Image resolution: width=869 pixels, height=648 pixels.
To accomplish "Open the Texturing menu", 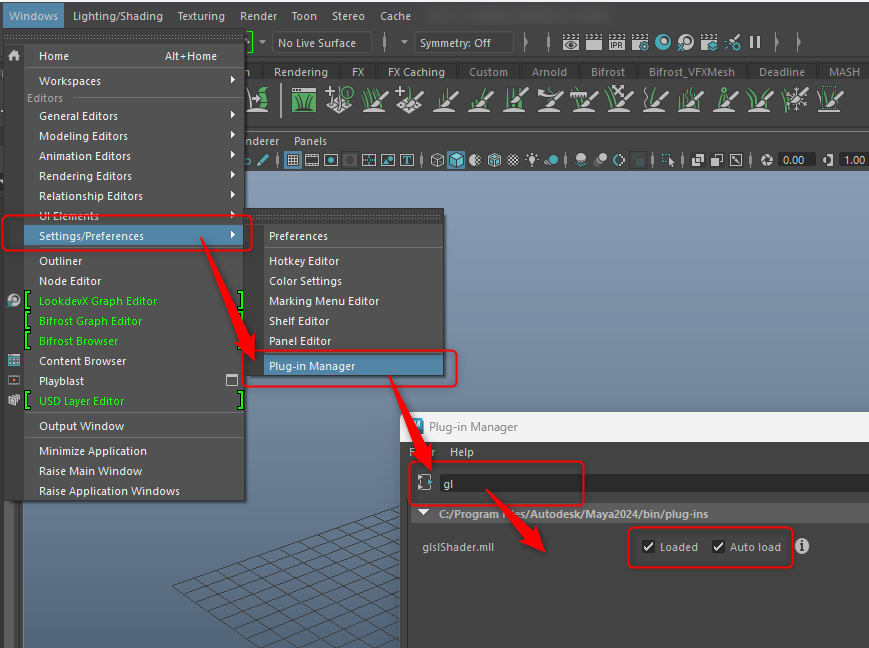I will coord(201,16).
